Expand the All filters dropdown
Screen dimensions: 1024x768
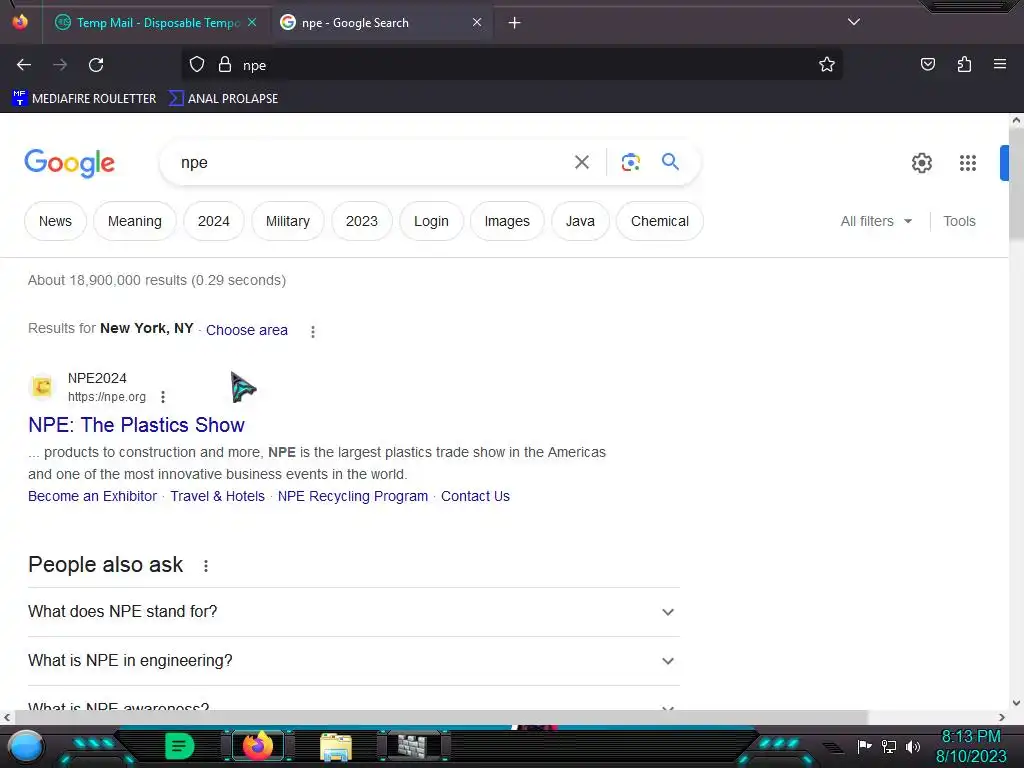point(876,221)
